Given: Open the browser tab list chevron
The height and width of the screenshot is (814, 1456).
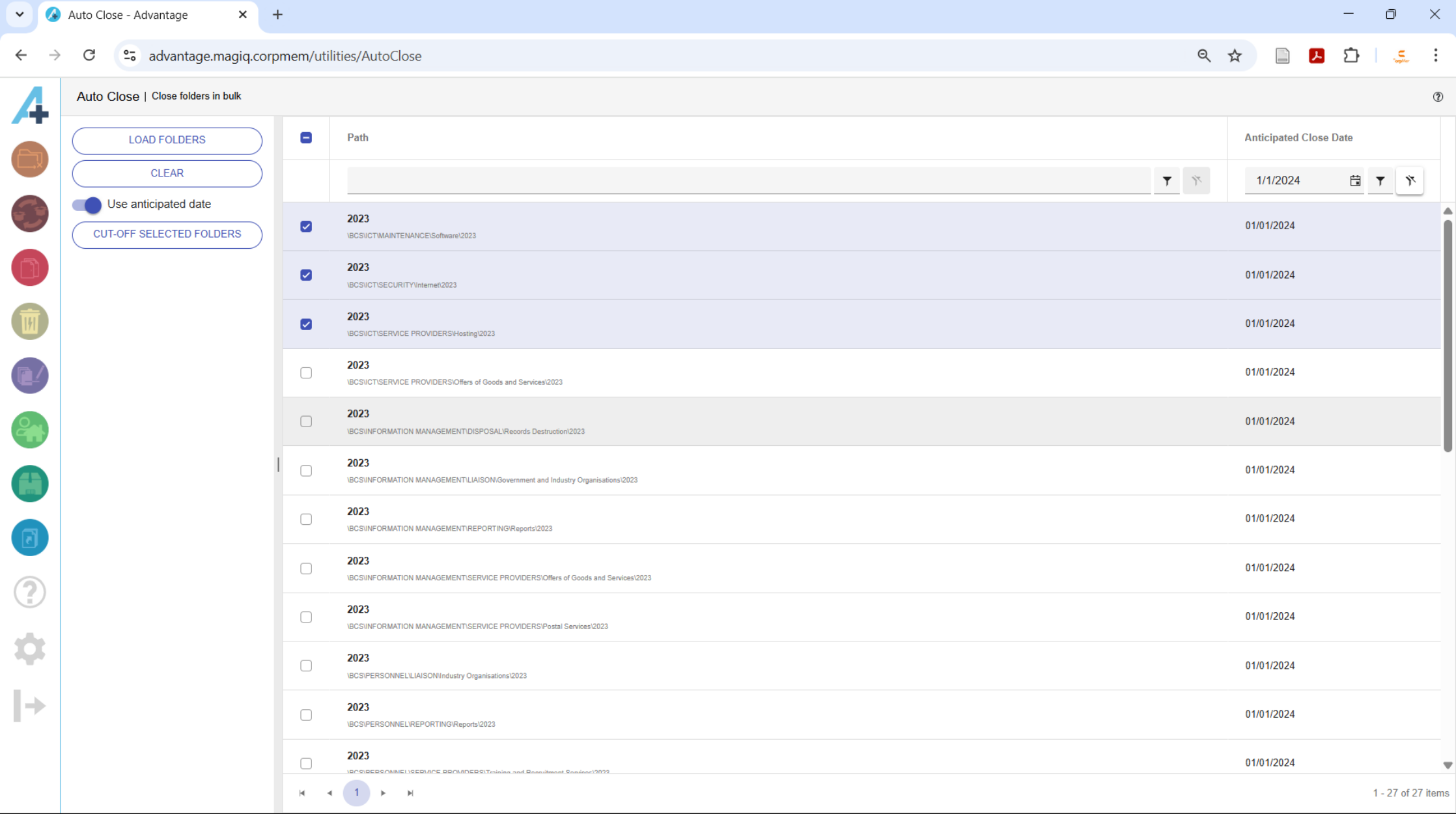Looking at the screenshot, I should 19,14.
